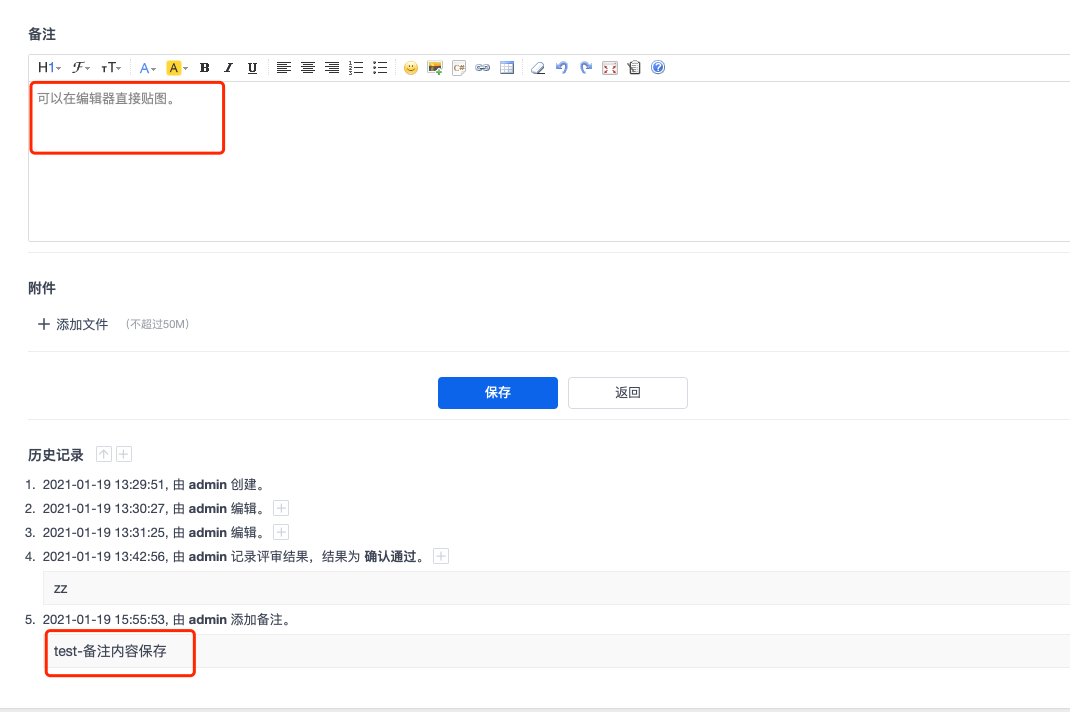Insert numbered list
The height and width of the screenshot is (712, 1070).
point(356,68)
